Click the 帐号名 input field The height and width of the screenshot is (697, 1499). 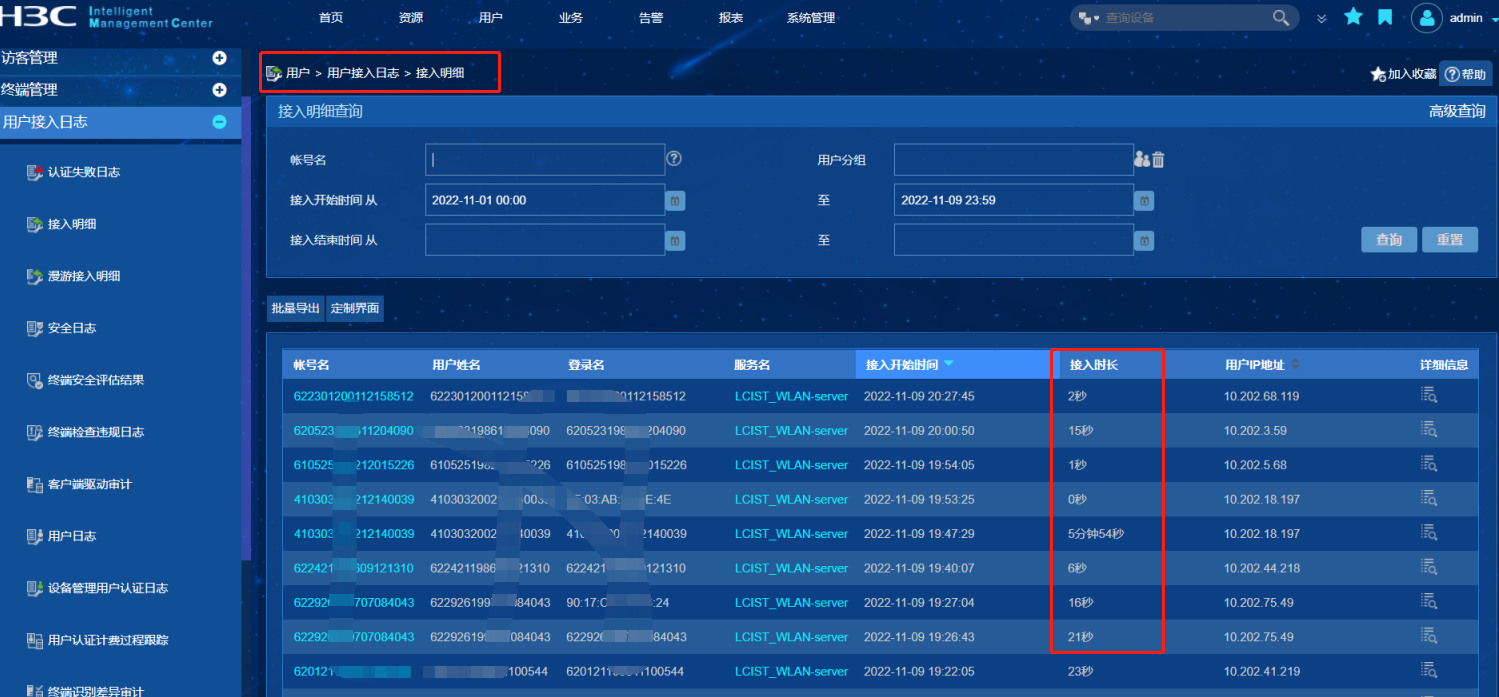click(x=545, y=159)
